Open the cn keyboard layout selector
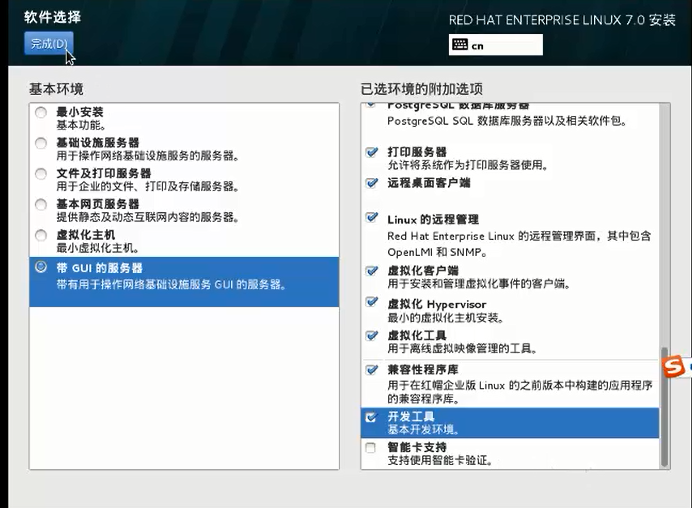 [496, 45]
